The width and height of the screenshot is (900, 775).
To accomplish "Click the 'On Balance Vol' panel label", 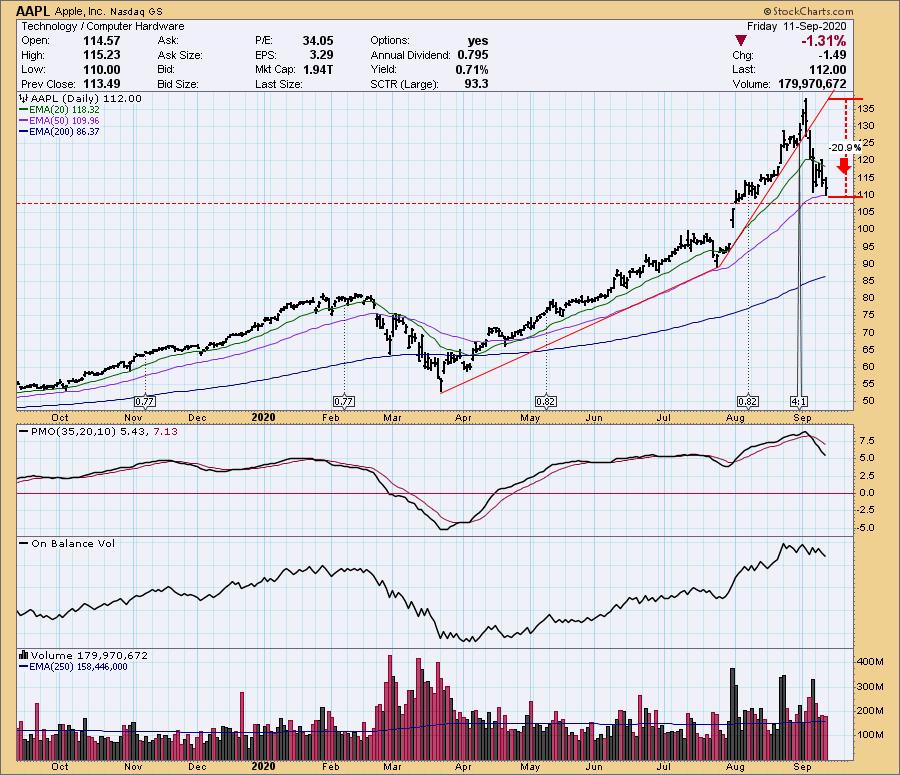I will click(x=73, y=544).
